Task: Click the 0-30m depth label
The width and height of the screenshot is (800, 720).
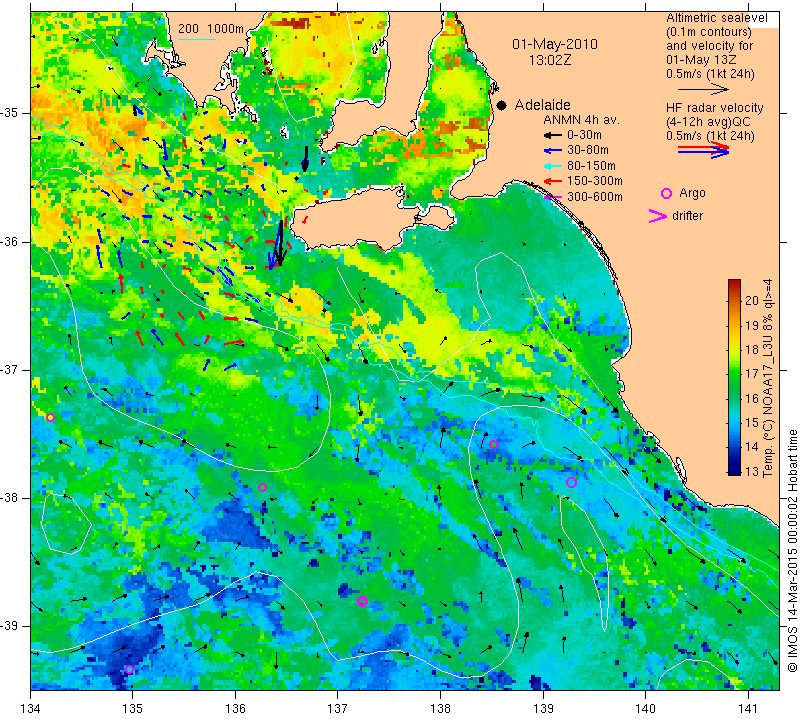Action: point(584,136)
